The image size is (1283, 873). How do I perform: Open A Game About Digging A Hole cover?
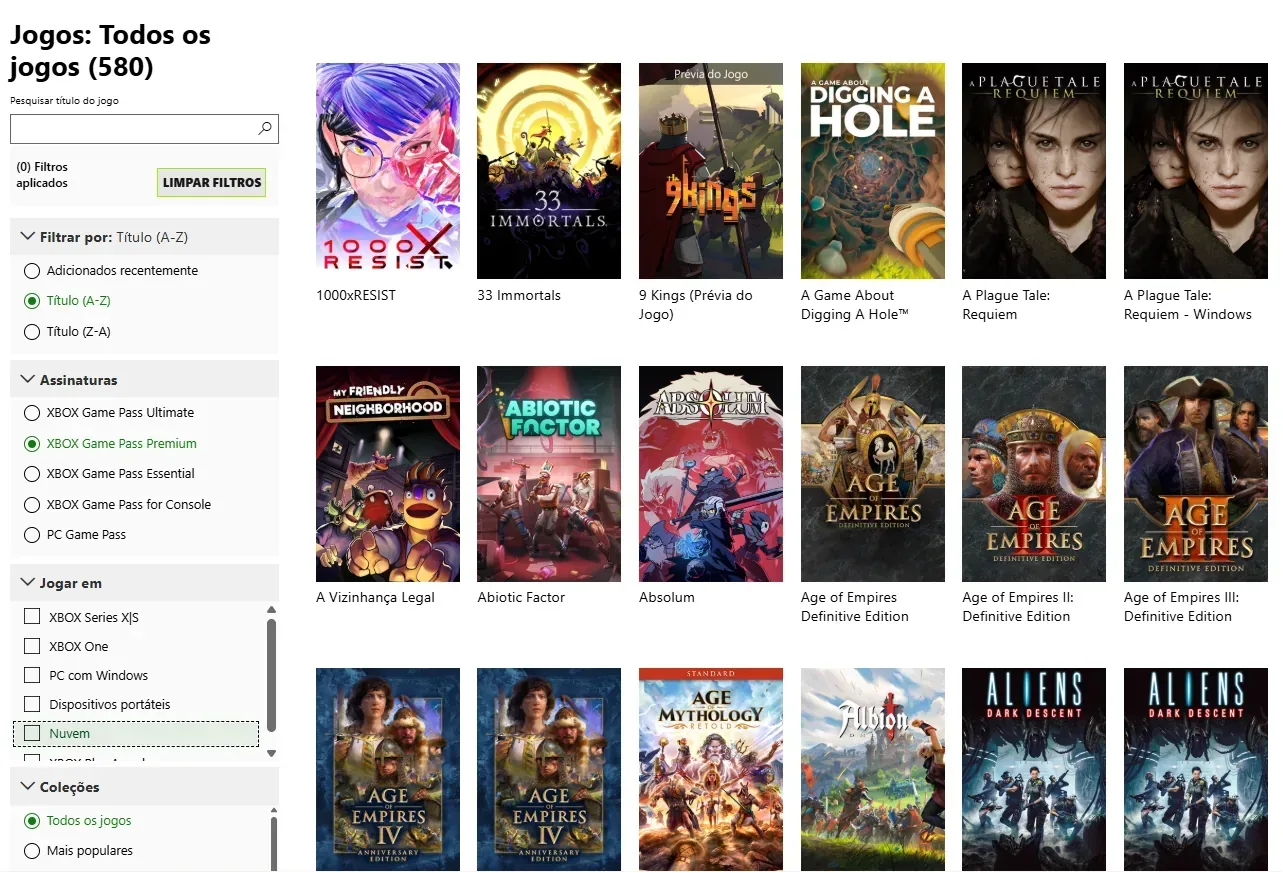(873, 171)
